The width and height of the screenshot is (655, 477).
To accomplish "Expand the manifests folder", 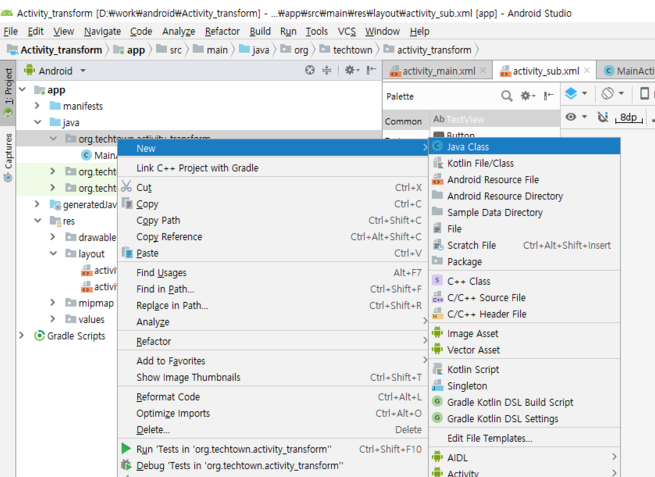I will (x=37, y=106).
